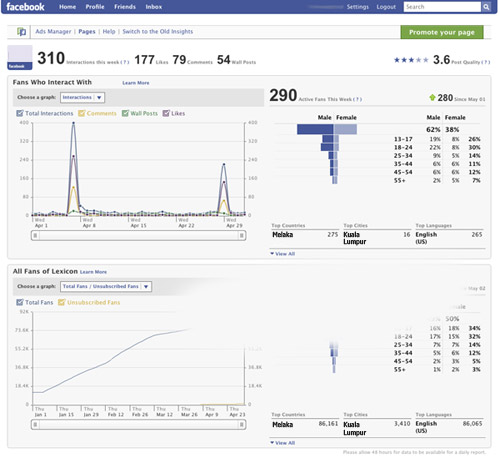Click Logout in the top bar
Image resolution: width=500 pixels, height=458 pixels.
[386, 7]
